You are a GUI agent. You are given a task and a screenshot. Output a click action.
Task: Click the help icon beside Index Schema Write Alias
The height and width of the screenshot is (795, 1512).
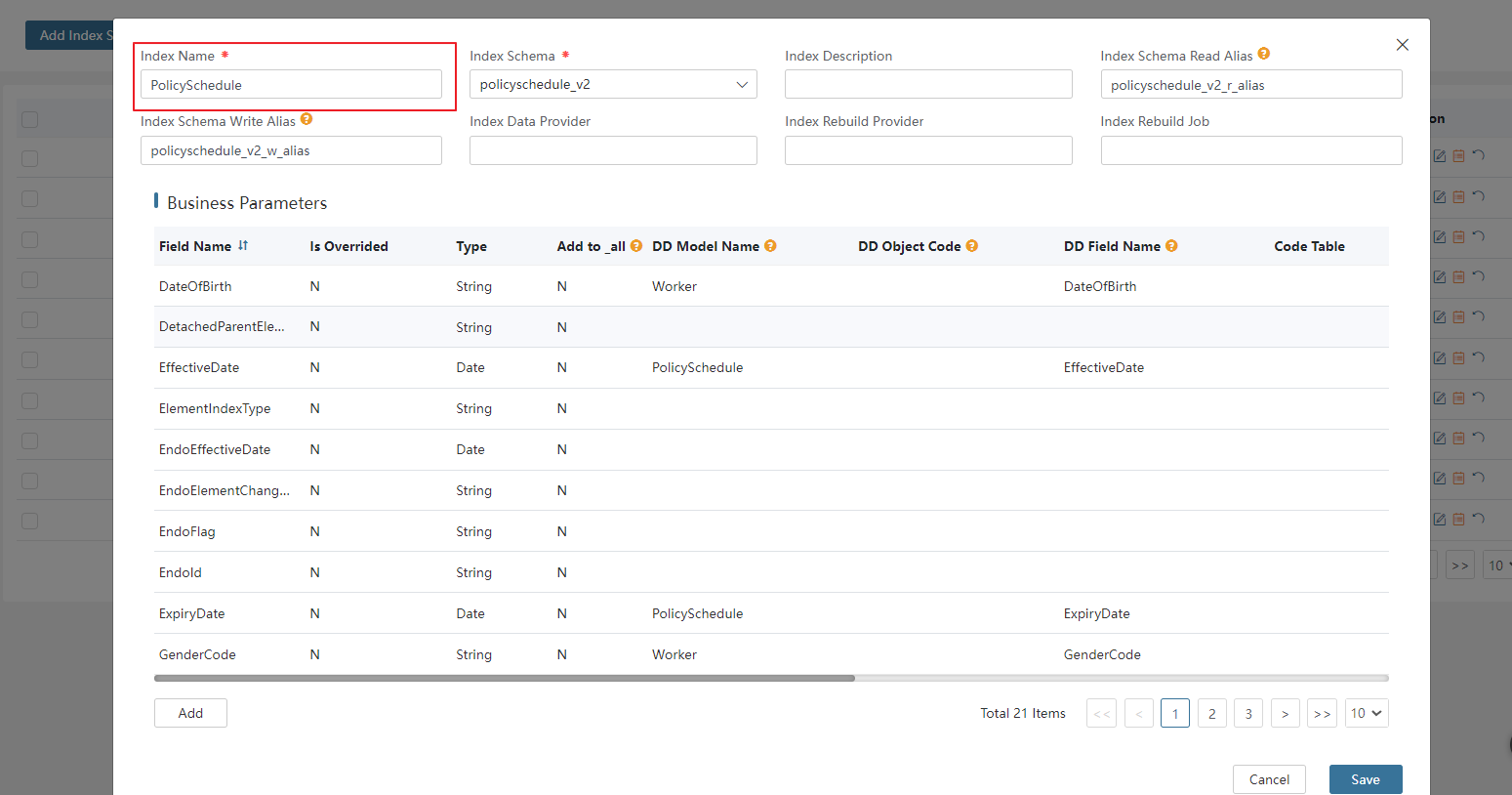click(306, 119)
